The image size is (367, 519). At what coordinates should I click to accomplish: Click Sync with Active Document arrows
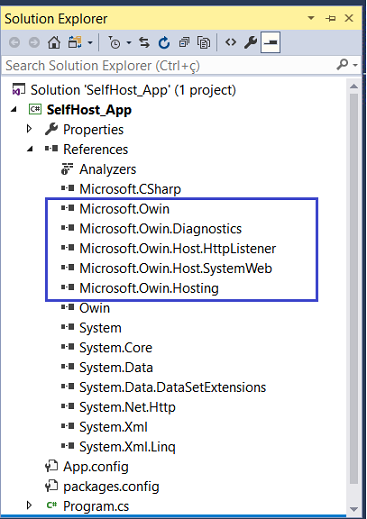144,43
